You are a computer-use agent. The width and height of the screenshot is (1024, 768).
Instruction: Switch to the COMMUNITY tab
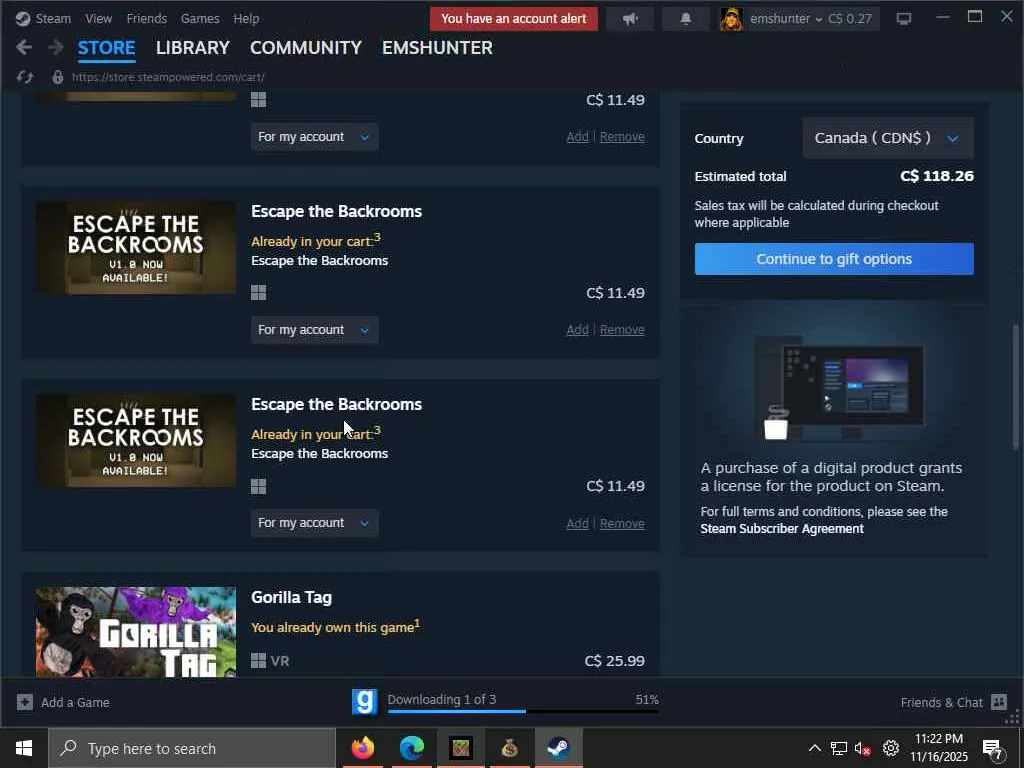306,48
